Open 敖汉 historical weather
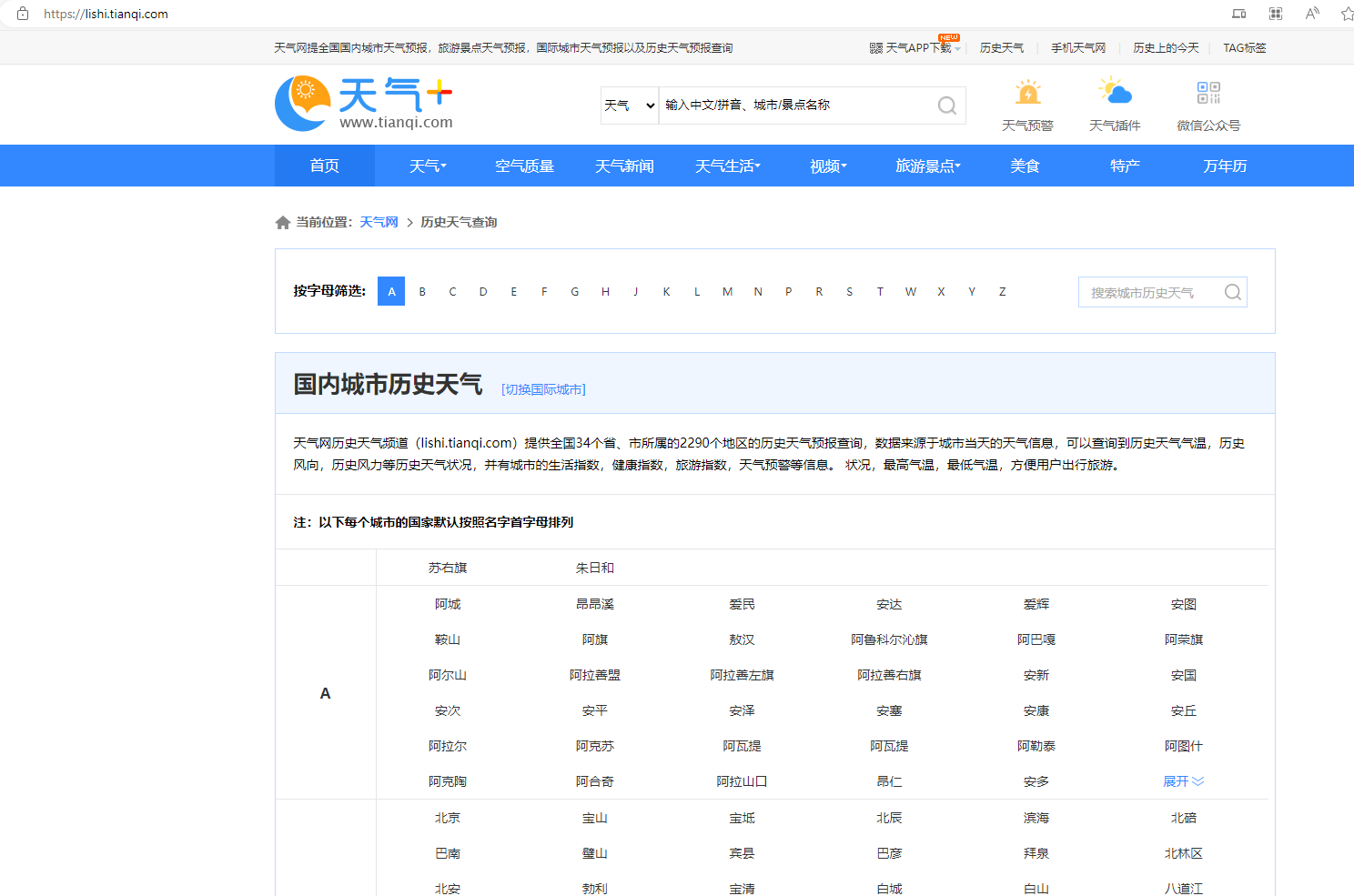Viewport: 1354px width, 896px height. 743,639
